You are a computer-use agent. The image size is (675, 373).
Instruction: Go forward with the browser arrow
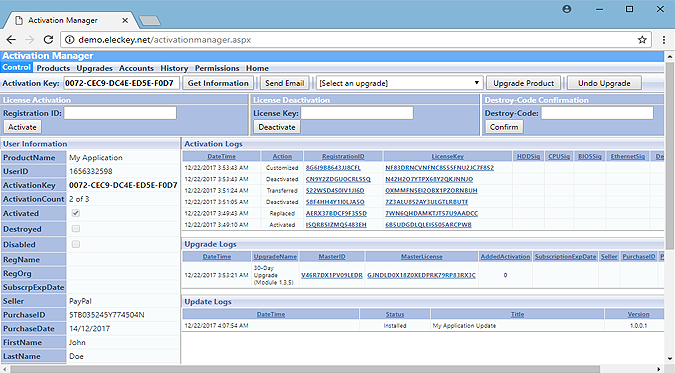29,40
